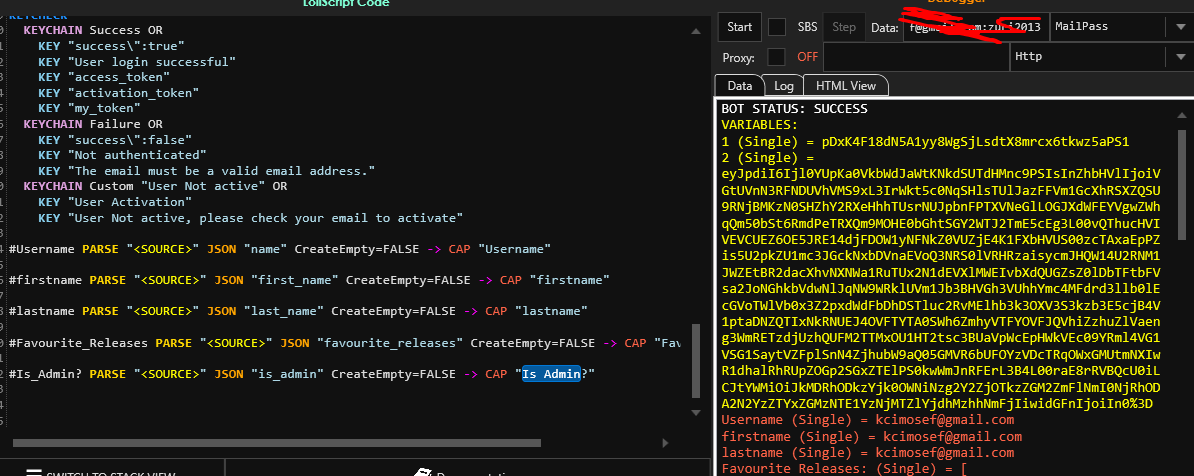The image size is (1194, 476).
Task: Click the #firstname PARSE line
Action: pos(309,280)
